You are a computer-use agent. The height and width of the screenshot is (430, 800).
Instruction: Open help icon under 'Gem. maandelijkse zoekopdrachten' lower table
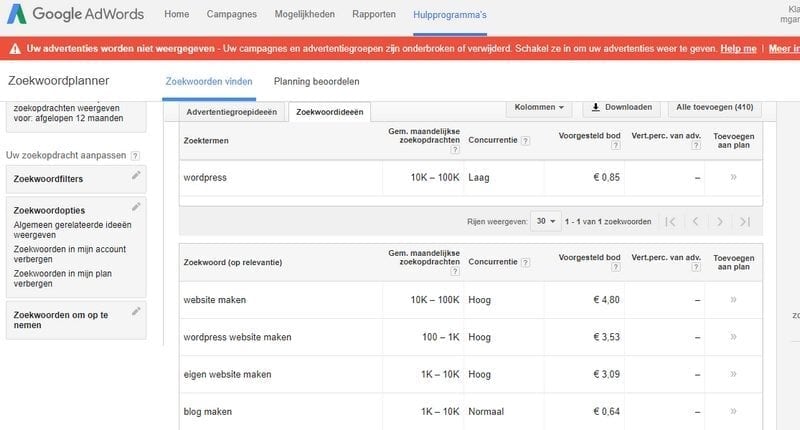coord(455,271)
